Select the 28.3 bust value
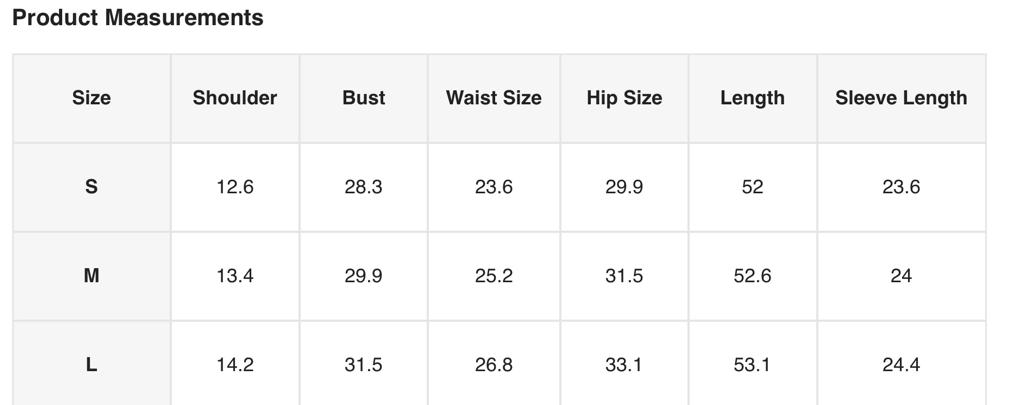Screen dimensions: 1024x405 (x=363, y=187)
